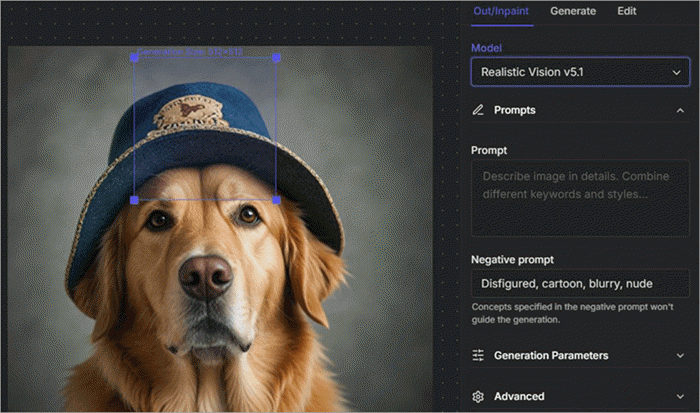Click the Generation Parameters section title

pyautogui.click(x=551, y=355)
